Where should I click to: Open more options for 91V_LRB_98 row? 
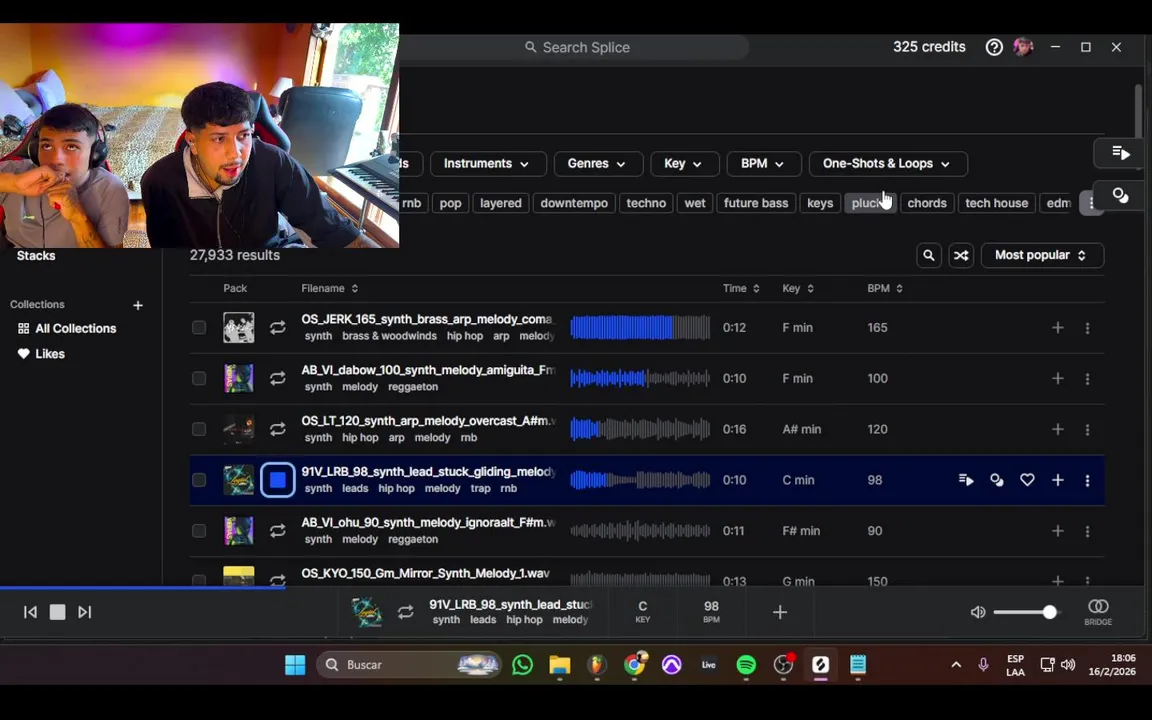tap(1087, 480)
